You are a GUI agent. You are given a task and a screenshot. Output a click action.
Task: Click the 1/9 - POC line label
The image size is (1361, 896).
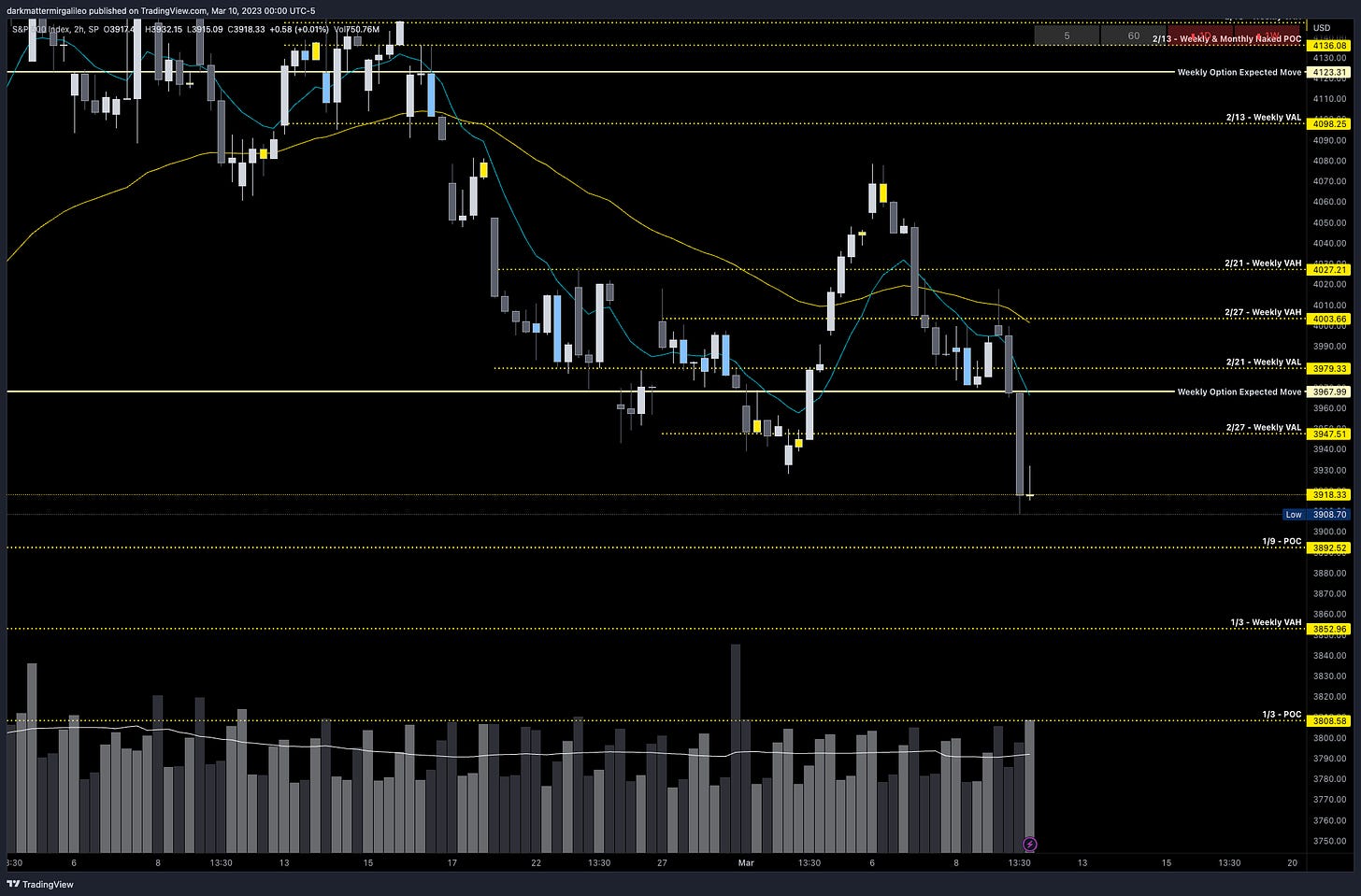pyautogui.click(x=1282, y=541)
